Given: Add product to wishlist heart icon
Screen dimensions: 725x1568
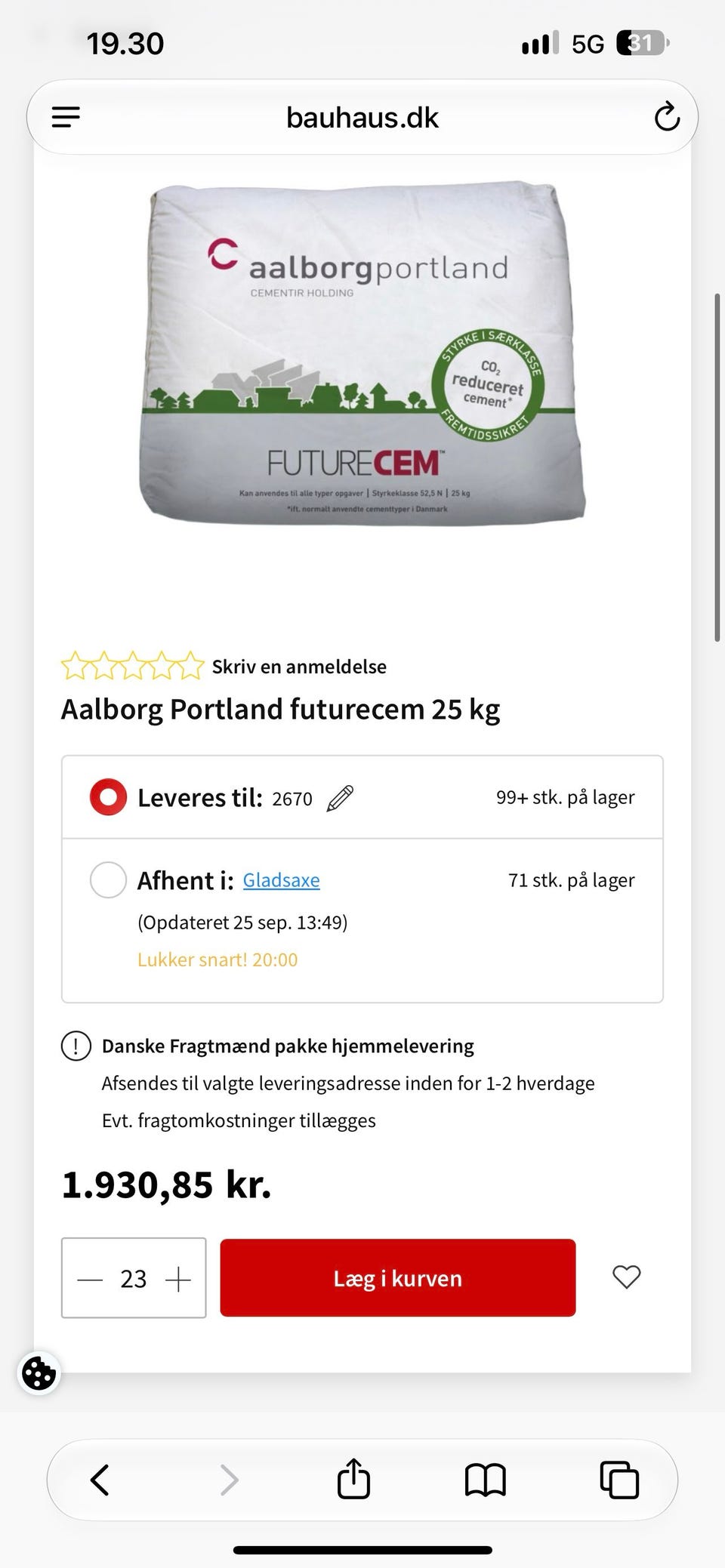Looking at the screenshot, I should click(626, 1277).
